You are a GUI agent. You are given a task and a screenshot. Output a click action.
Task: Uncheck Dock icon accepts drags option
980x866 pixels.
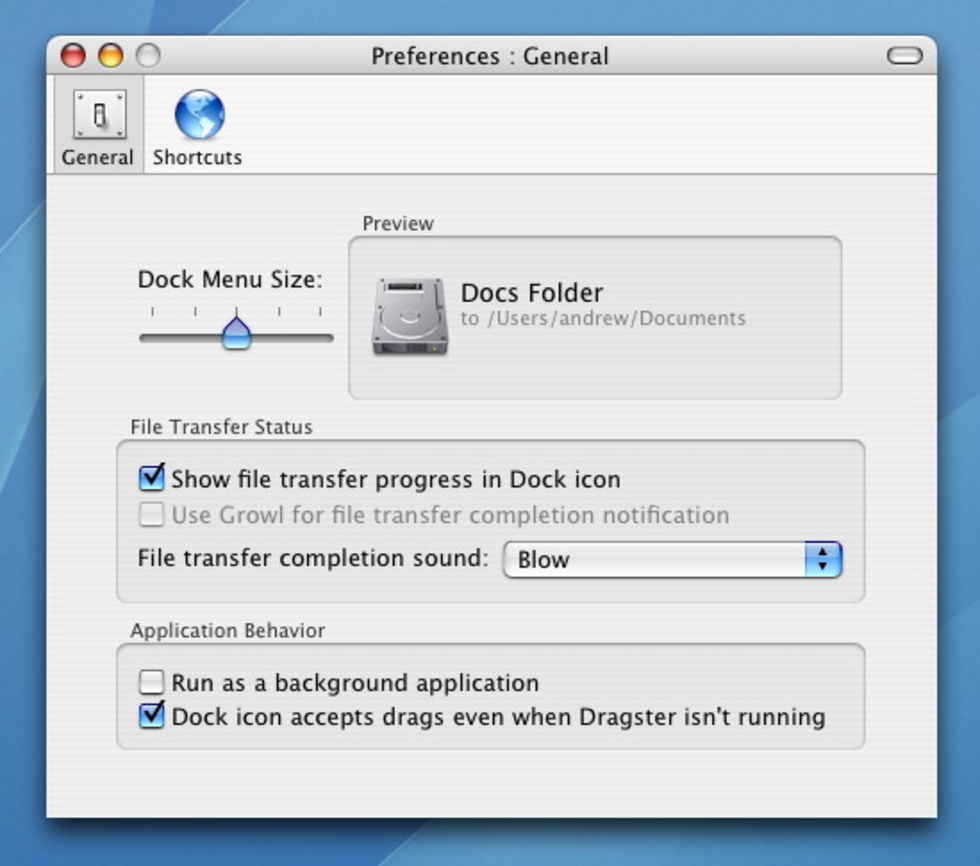pyautogui.click(x=152, y=716)
